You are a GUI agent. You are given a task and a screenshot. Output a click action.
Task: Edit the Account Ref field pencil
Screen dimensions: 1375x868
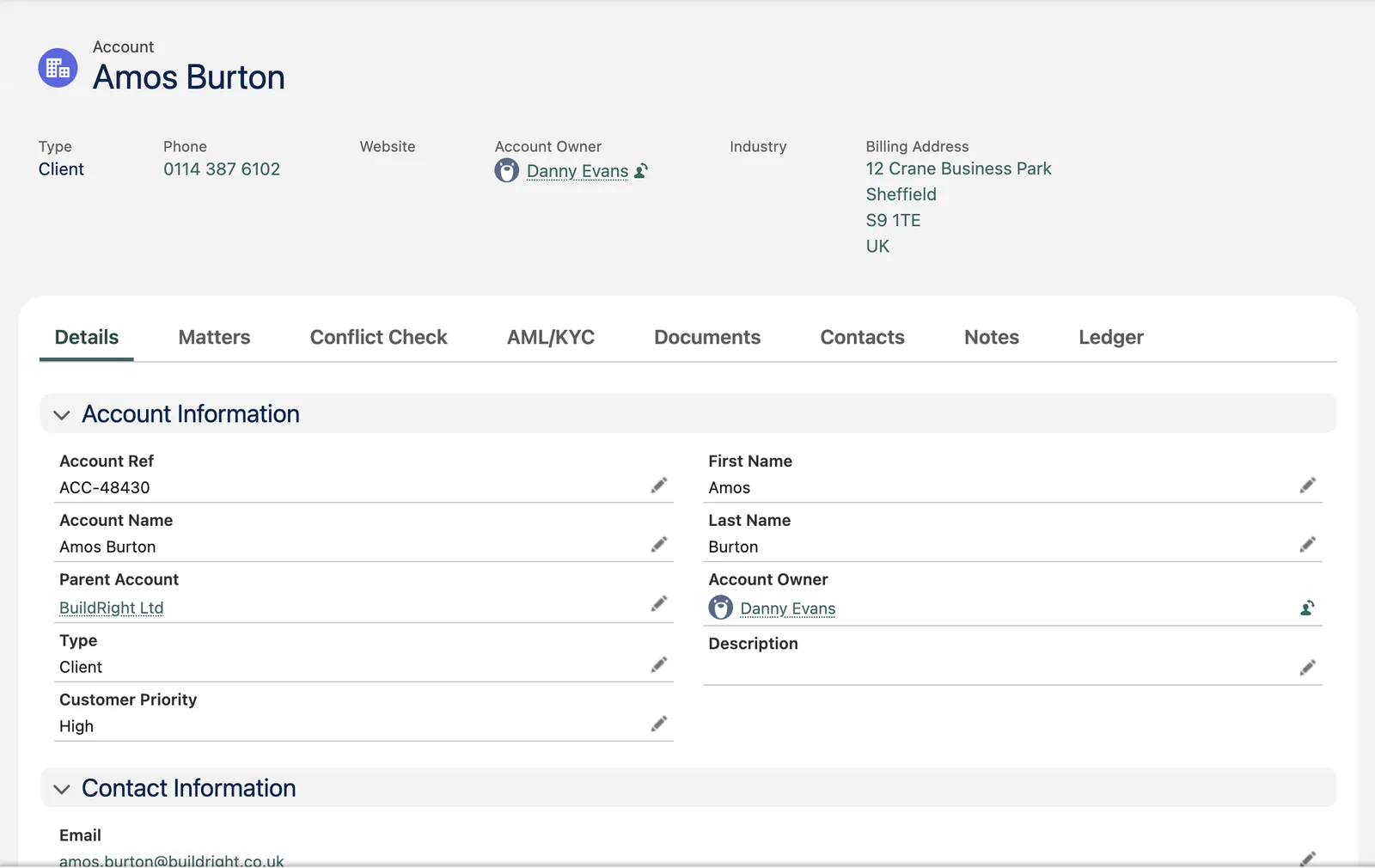659,486
